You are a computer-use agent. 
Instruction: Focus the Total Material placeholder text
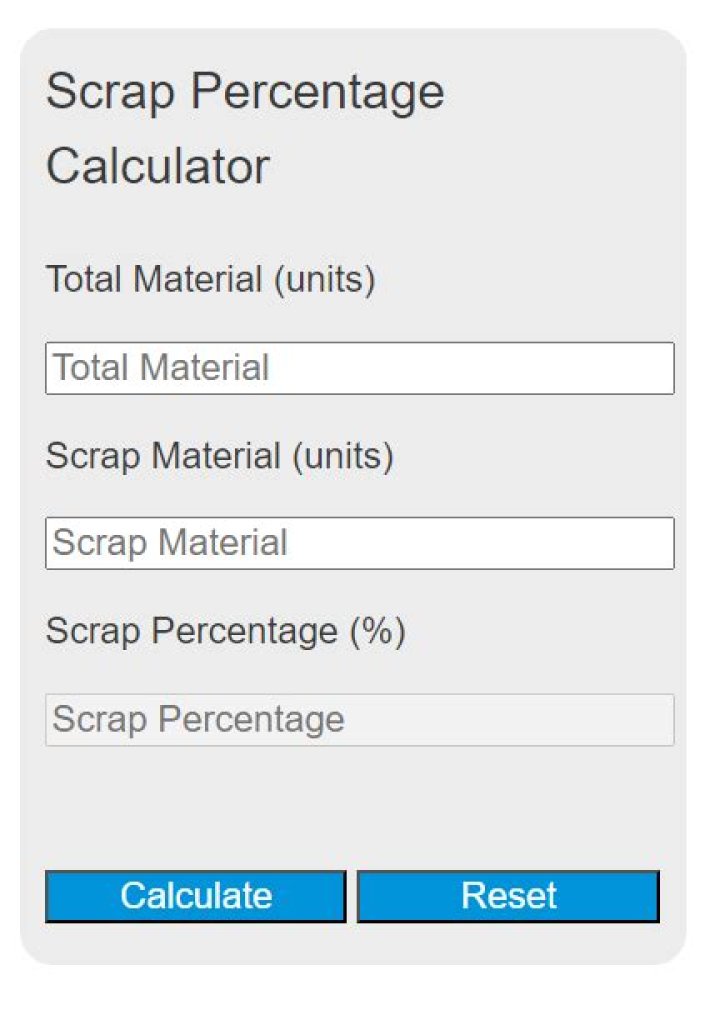[x=162, y=368]
